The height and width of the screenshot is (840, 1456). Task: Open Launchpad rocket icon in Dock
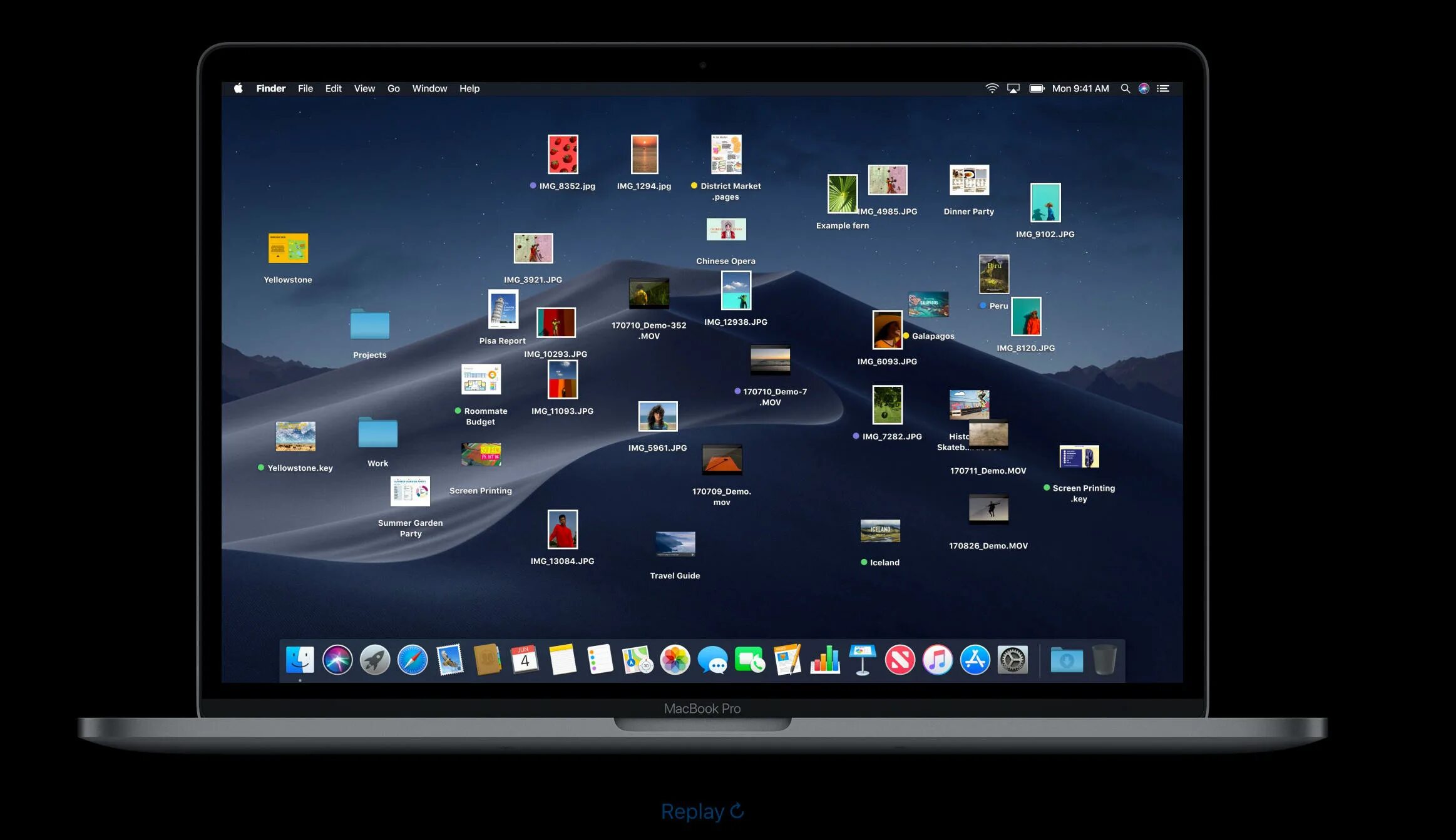375,660
